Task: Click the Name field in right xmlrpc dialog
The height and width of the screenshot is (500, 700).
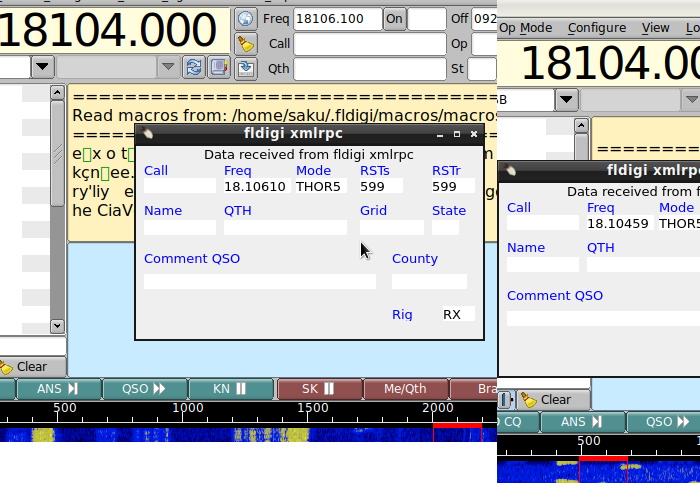Action: 543,264
